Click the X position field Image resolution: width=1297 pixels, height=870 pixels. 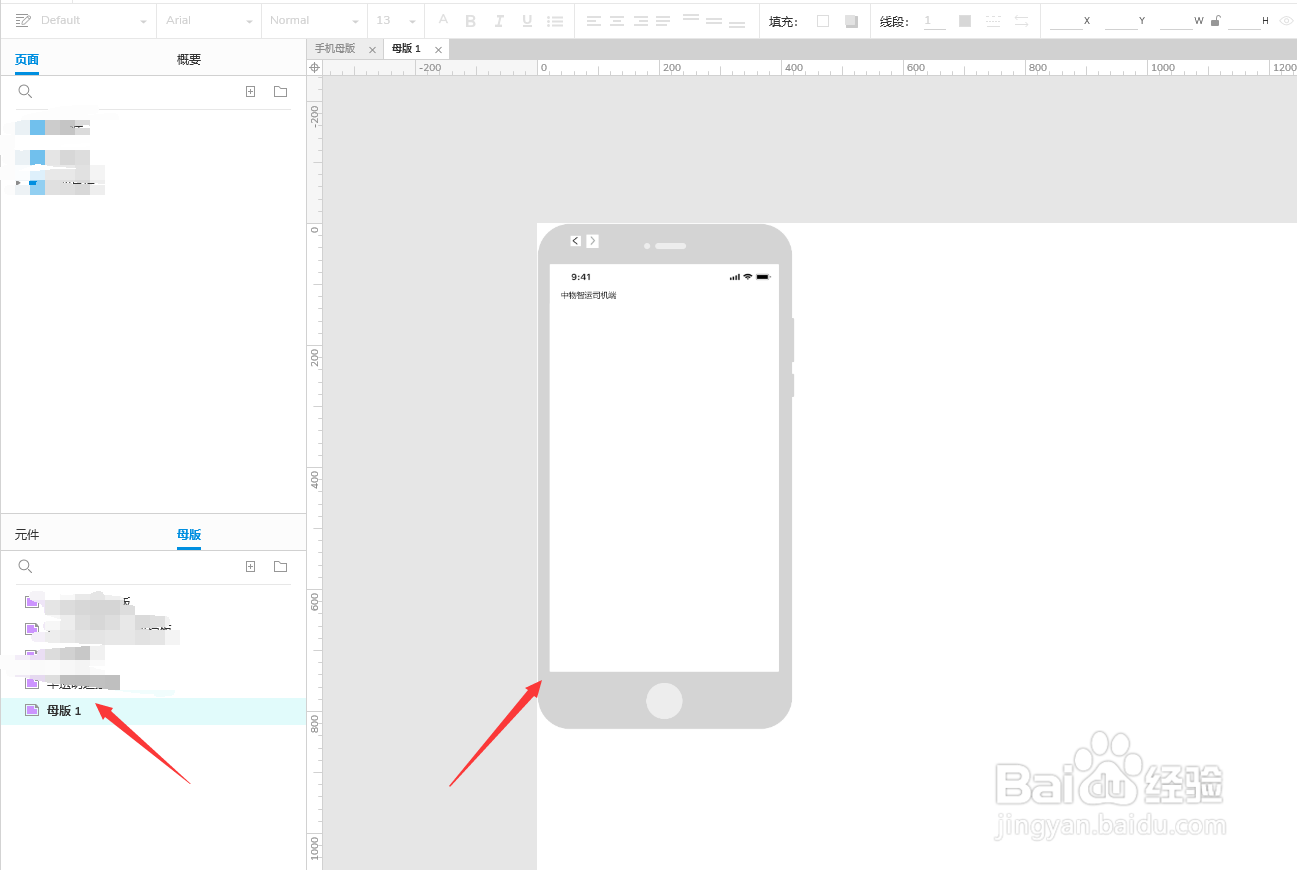1066,21
